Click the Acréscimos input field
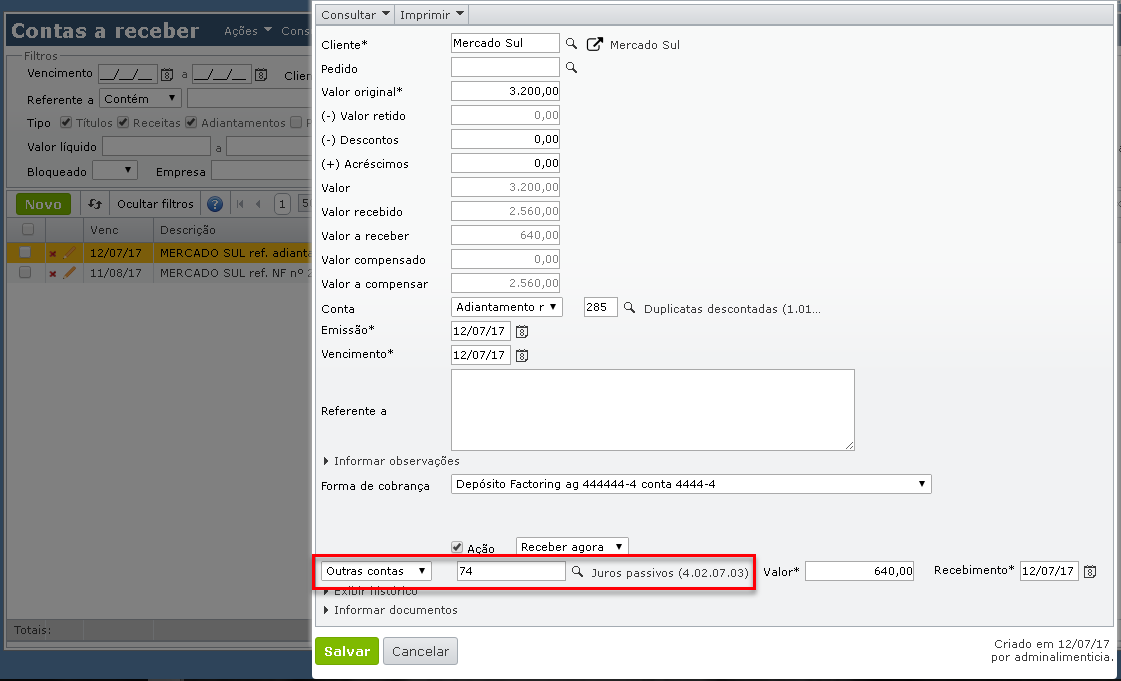1121x681 pixels. point(505,163)
